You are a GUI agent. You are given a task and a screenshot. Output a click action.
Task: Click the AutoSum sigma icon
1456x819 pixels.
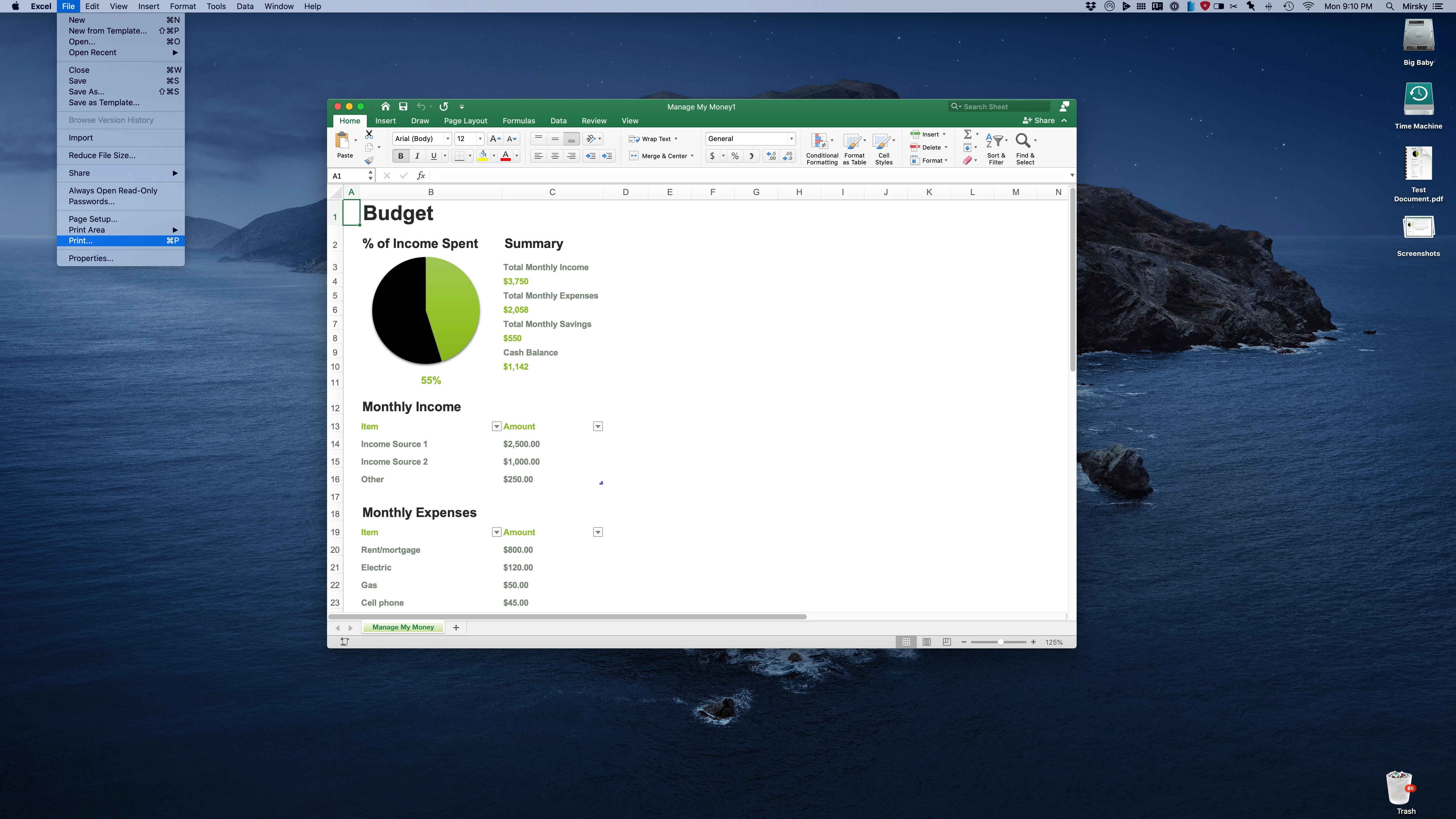click(x=968, y=135)
